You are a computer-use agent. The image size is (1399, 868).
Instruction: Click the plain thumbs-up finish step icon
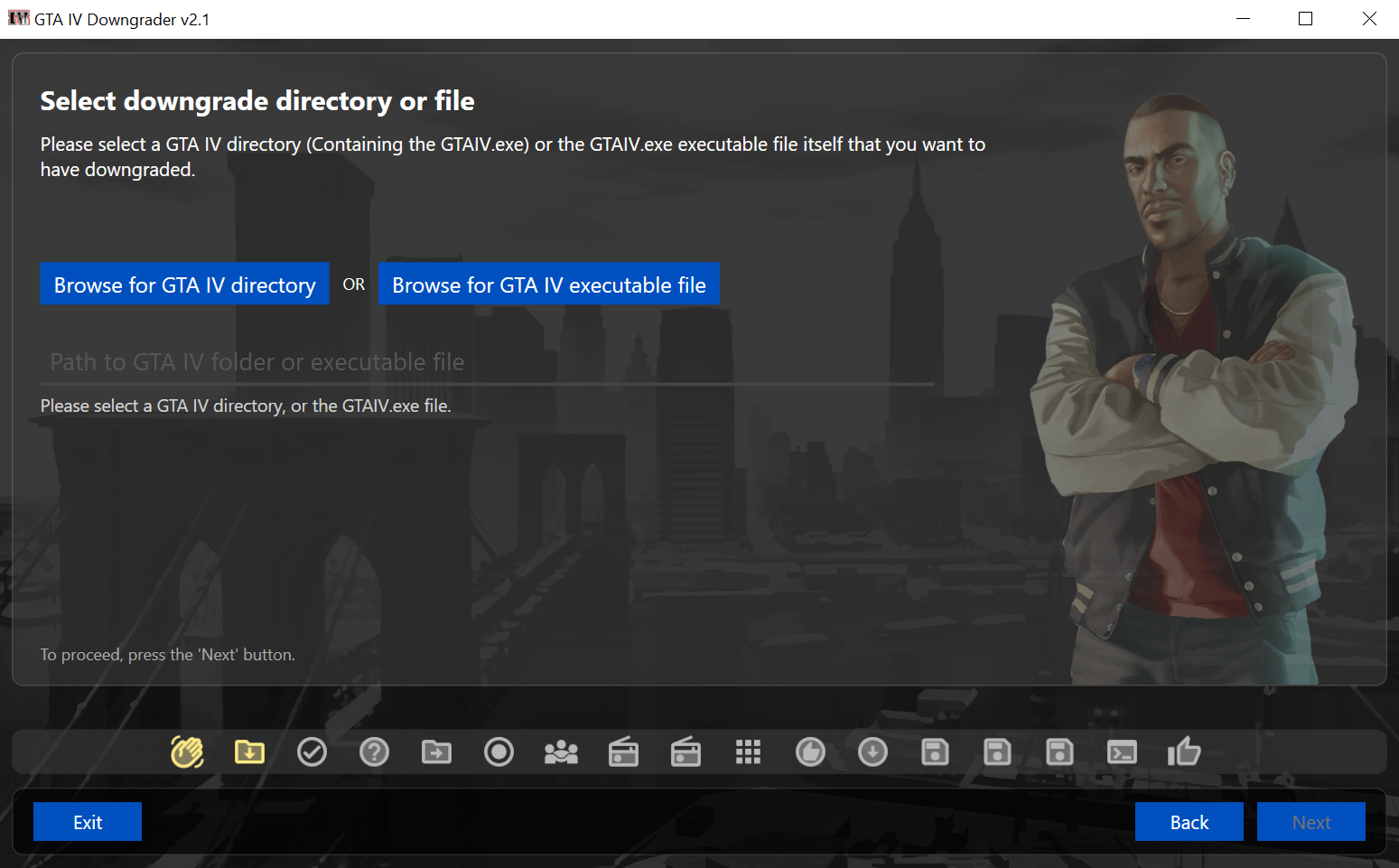1184,751
